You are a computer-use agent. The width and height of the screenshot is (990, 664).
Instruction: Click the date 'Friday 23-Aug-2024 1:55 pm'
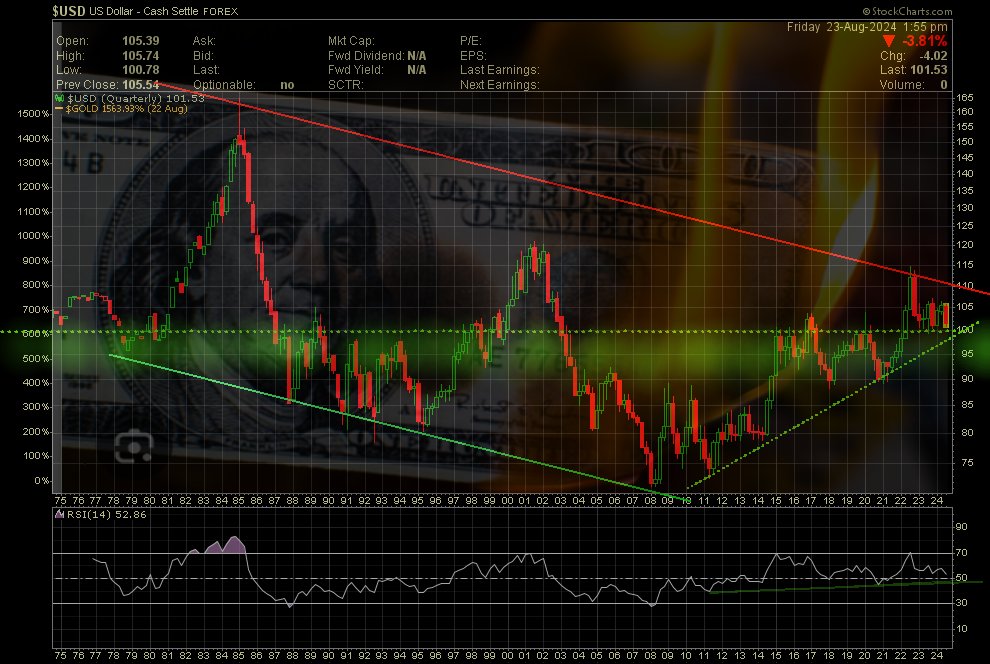[x=867, y=27]
